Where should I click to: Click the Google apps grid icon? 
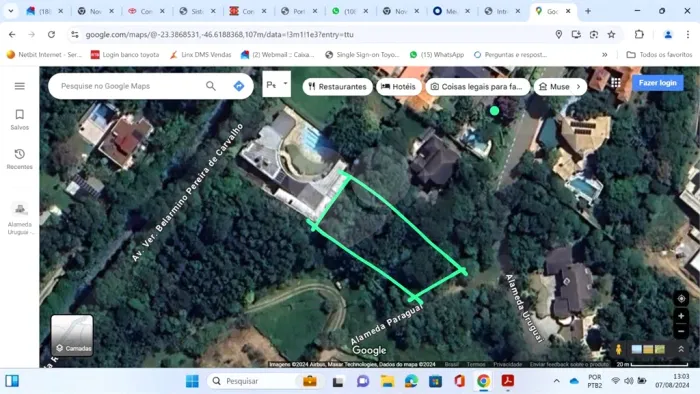(x=616, y=83)
